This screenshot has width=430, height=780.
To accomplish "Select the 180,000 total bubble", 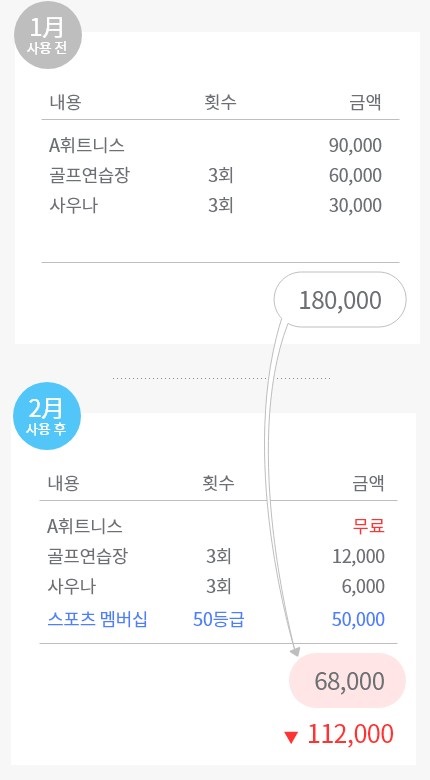I will (340, 299).
